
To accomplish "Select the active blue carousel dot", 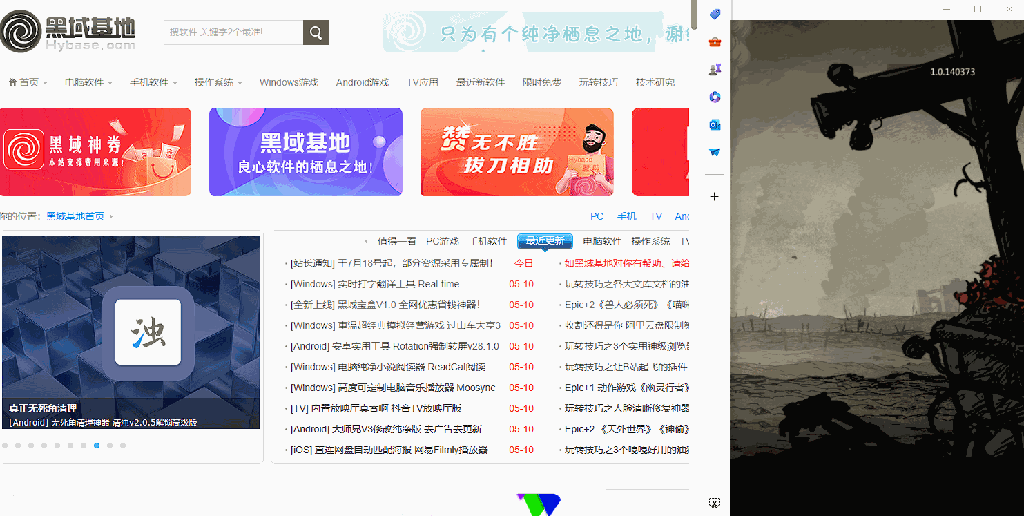I will click(x=97, y=445).
